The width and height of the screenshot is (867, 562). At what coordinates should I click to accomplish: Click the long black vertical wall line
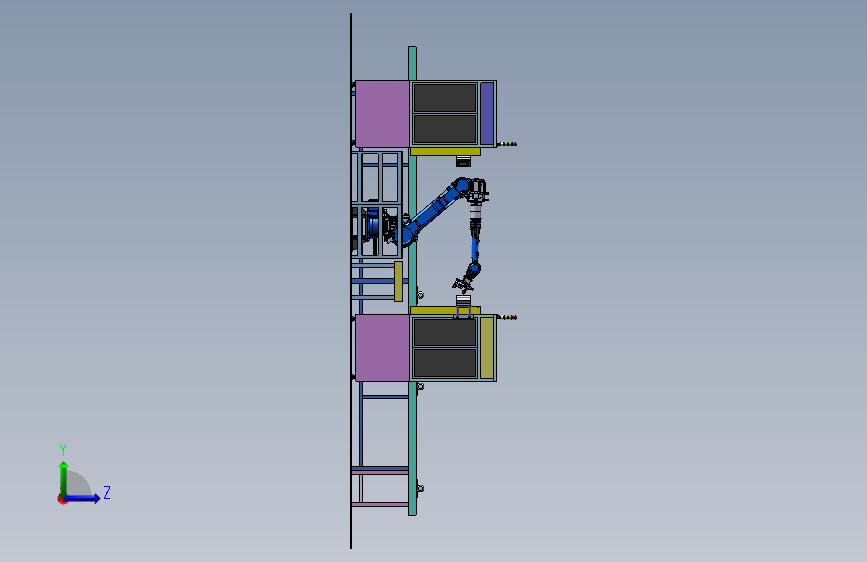[351, 281]
